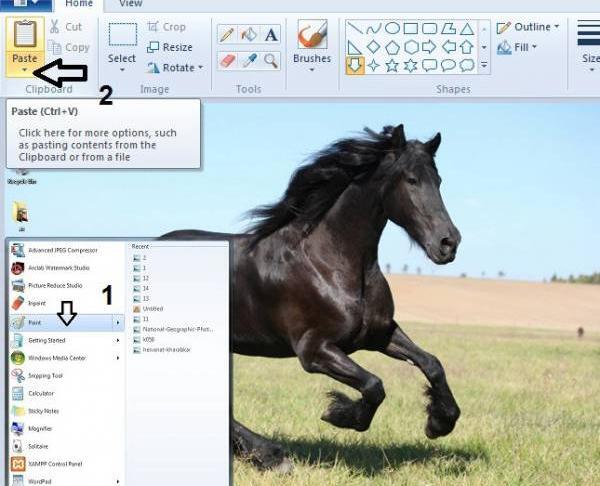Choose the Oval callout shape
The image size is (600, 486).
point(448,65)
